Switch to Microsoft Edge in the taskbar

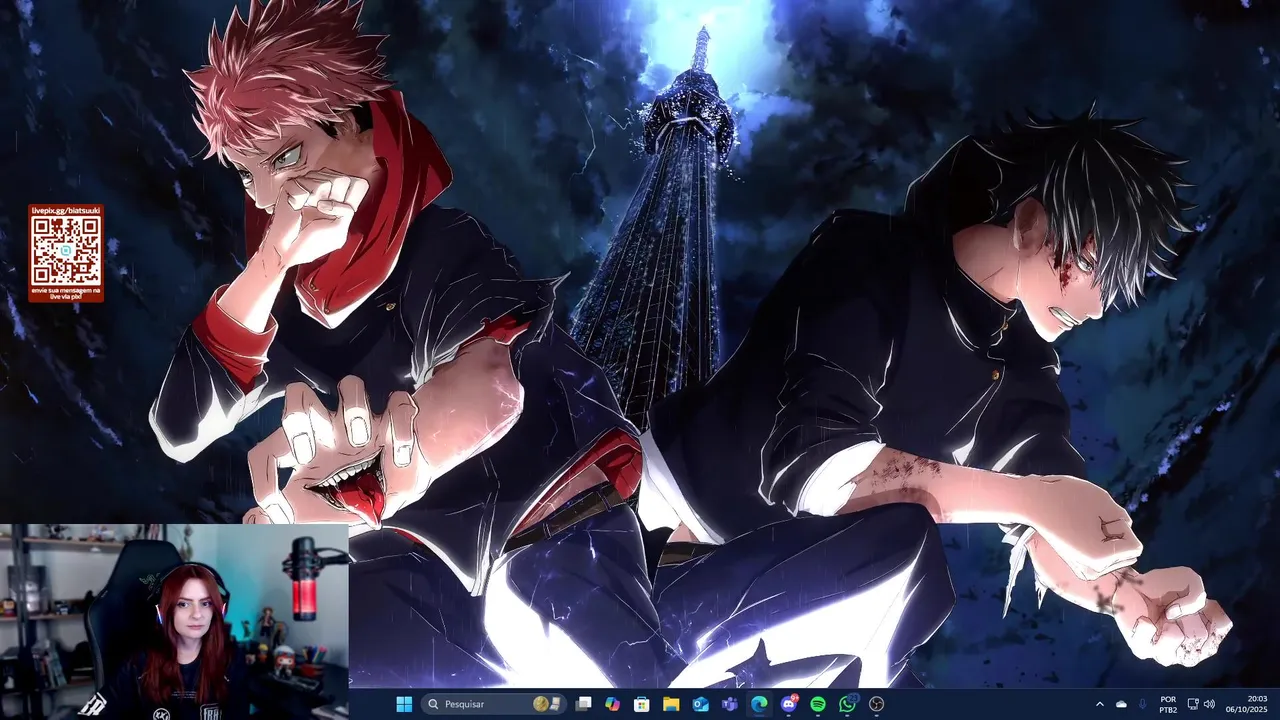pyautogui.click(x=759, y=704)
